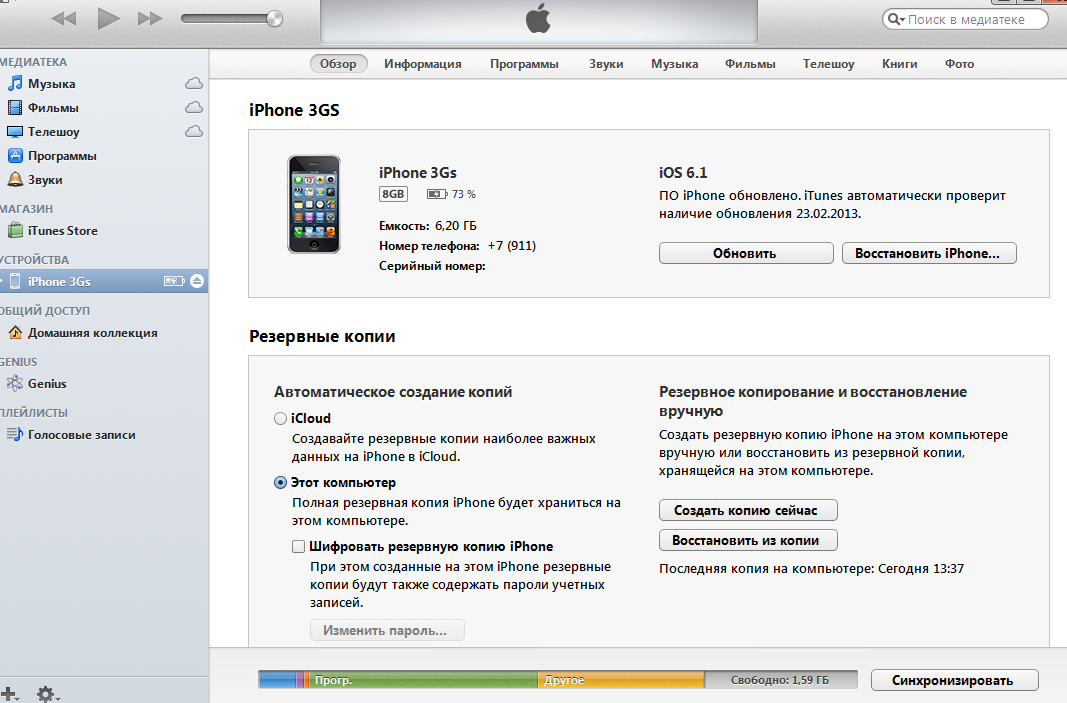This screenshot has height=703, width=1067.
Task: Click the 73 % battery percentage text
Action: (x=463, y=194)
